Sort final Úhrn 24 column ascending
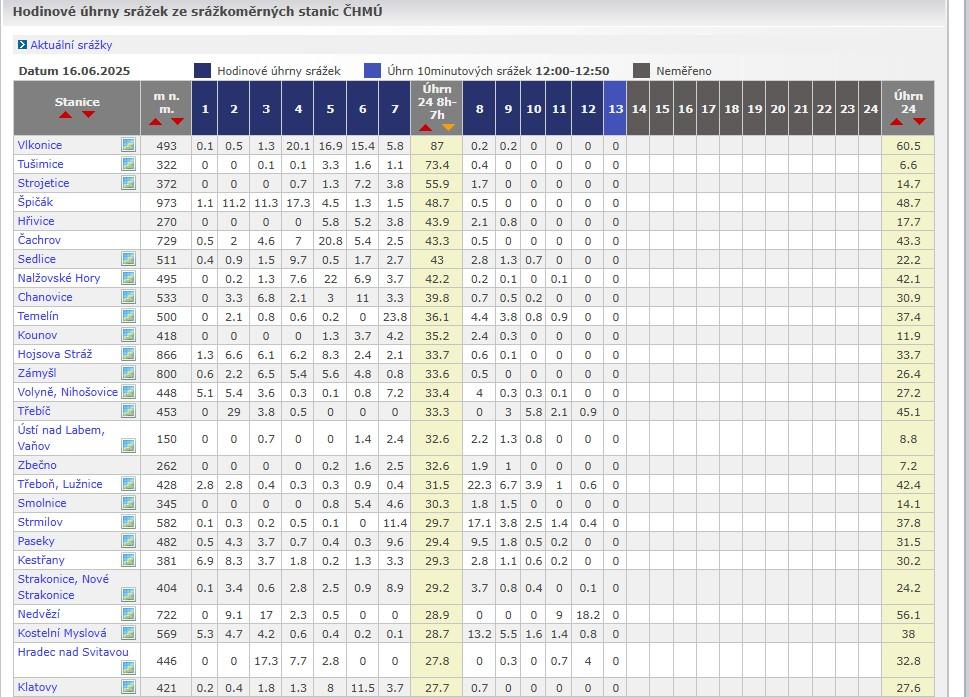 [896, 122]
